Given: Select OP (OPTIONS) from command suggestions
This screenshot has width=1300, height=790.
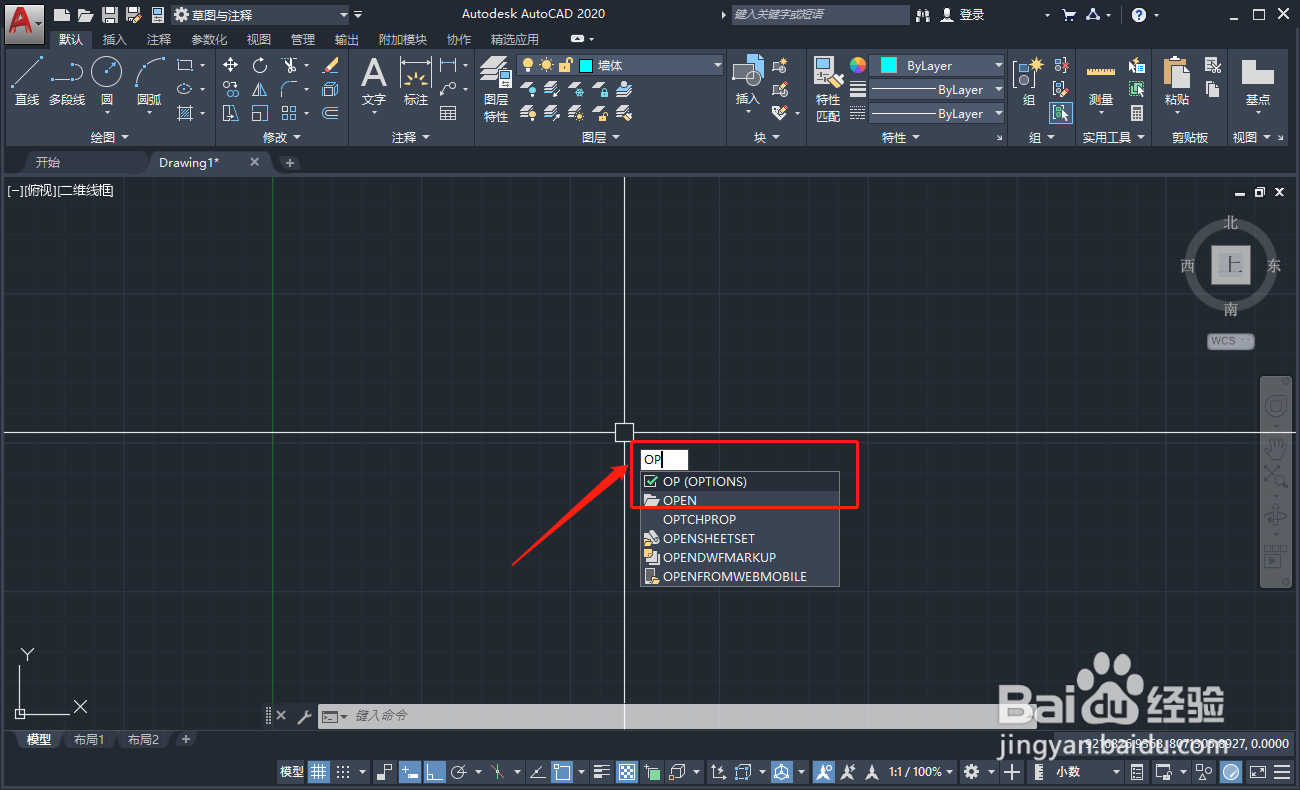Looking at the screenshot, I should click(x=740, y=481).
